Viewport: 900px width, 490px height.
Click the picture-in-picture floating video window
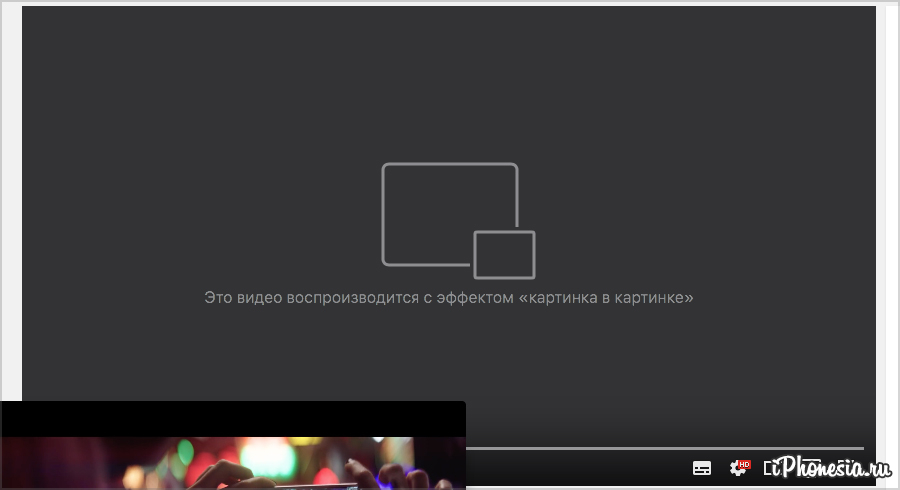pos(233,445)
